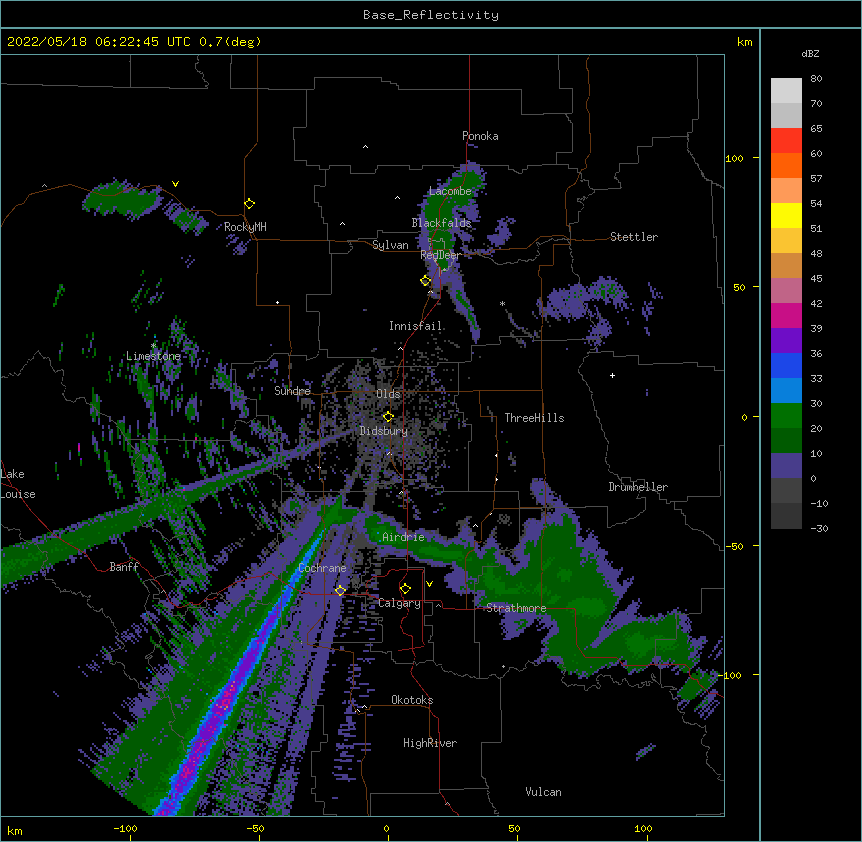
Task: Click the 80 value on the dBZ scale
Action: (x=816, y=79)
